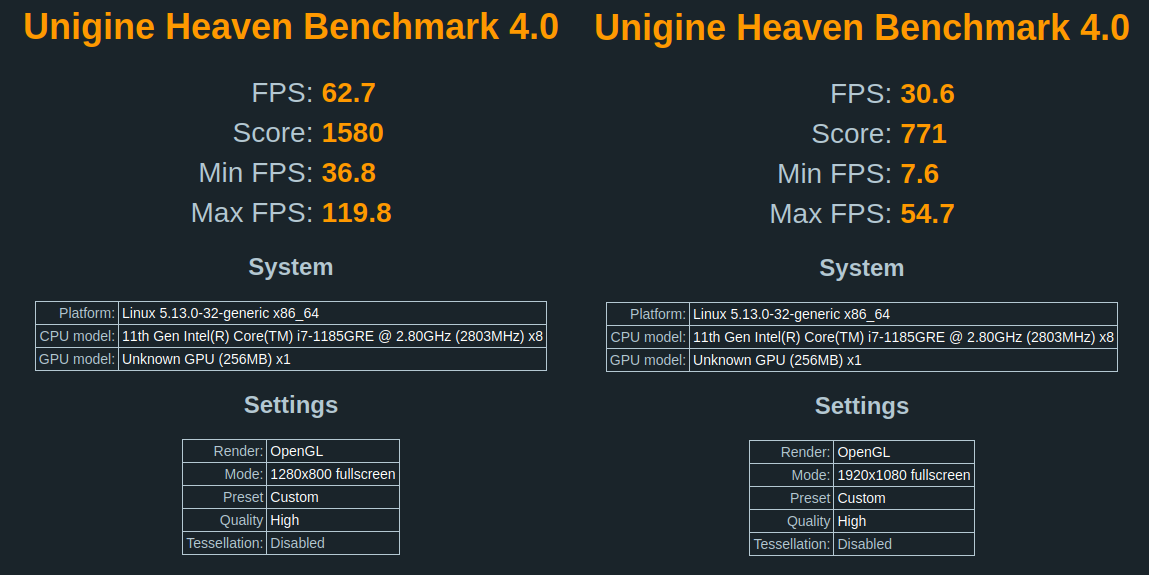Click the FPS label beside 62.7

pyautogui.click(x=282, y=93)
